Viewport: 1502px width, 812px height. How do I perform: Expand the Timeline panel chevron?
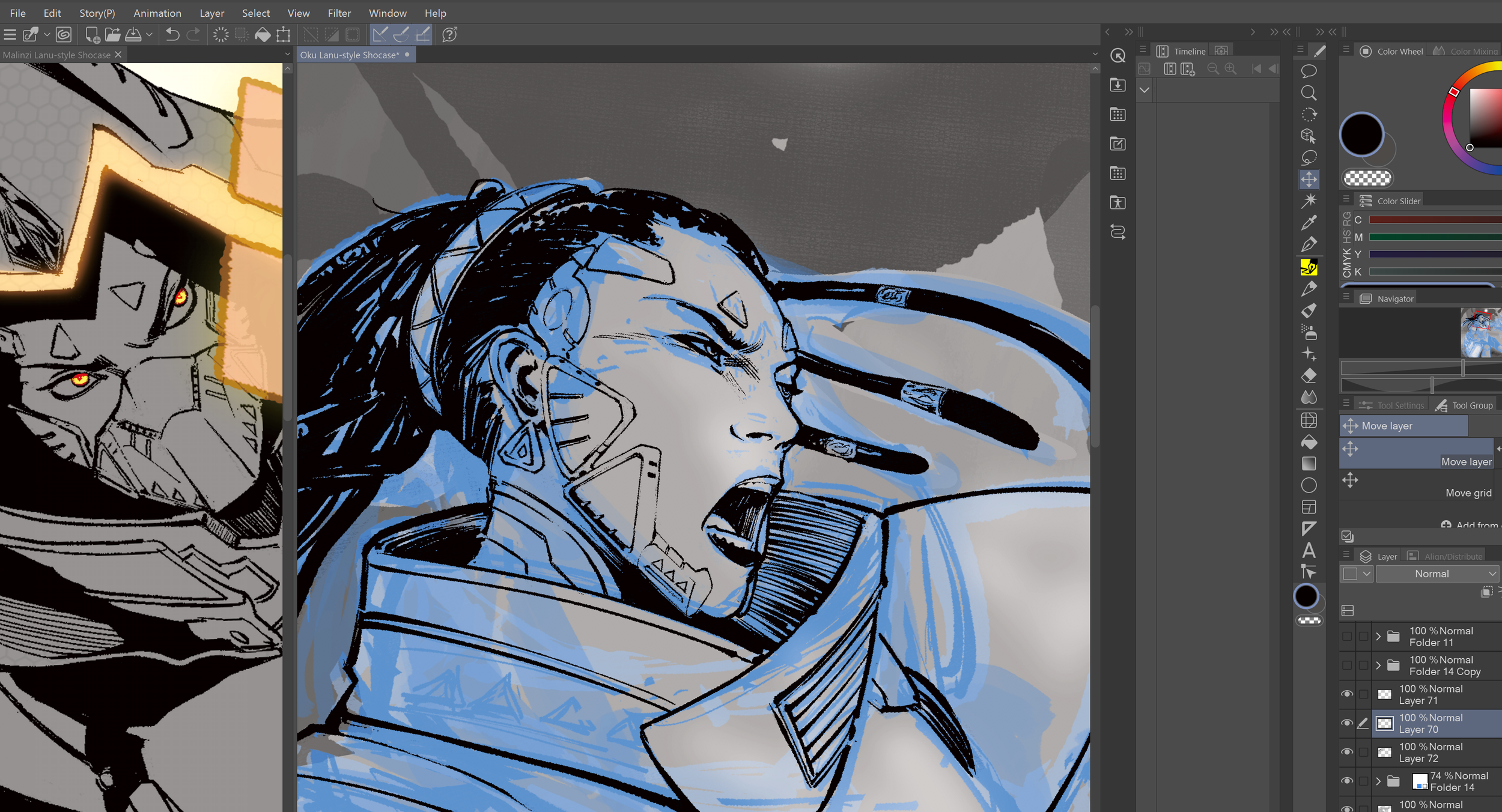1145,90
